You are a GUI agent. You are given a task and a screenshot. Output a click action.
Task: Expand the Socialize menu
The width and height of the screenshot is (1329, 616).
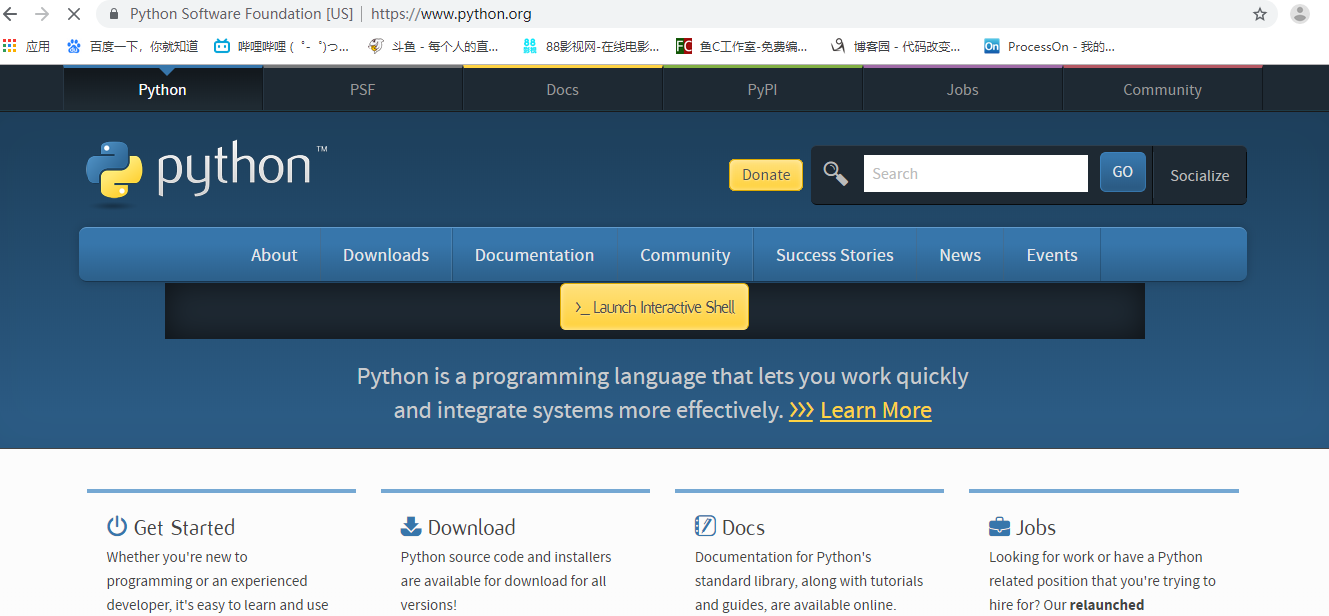pyautogui.click(x=1199, y=175)
